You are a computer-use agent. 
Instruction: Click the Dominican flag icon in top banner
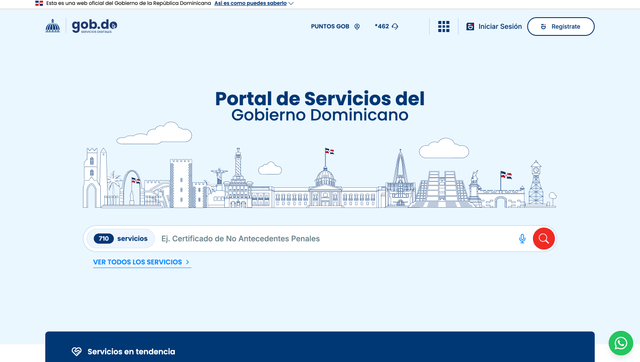tap(39, 3)
